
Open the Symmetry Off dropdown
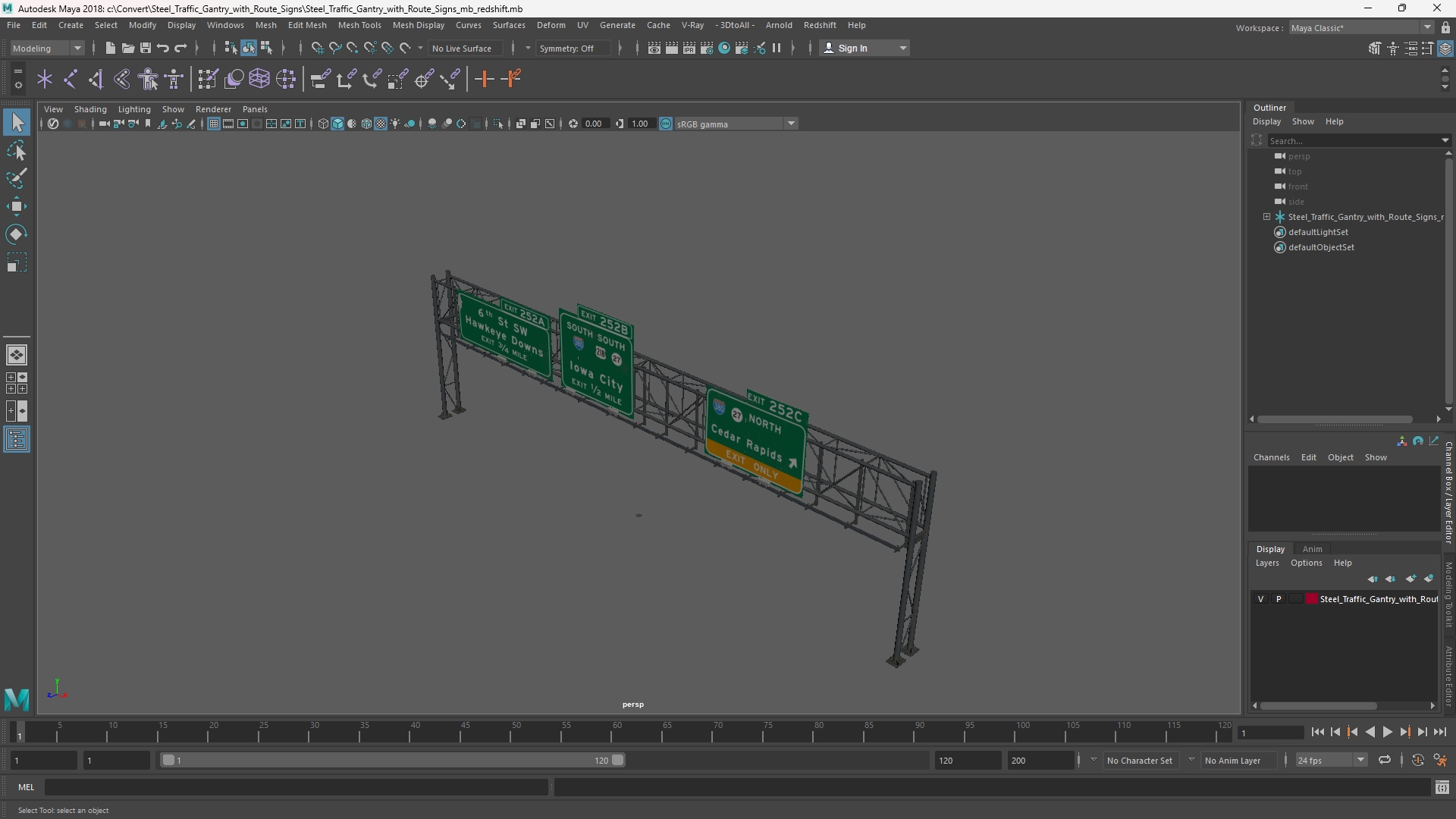(573, 48)
